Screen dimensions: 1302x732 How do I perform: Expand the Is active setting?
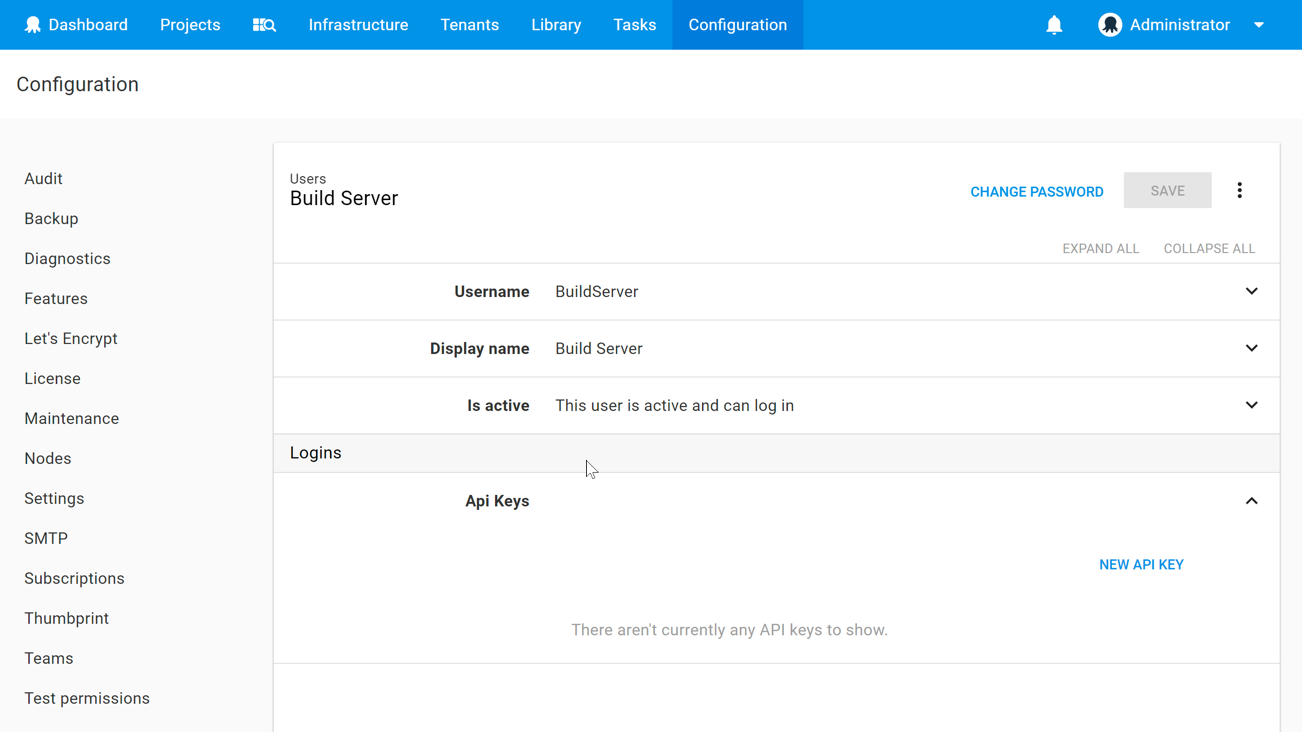point(1251,405)
